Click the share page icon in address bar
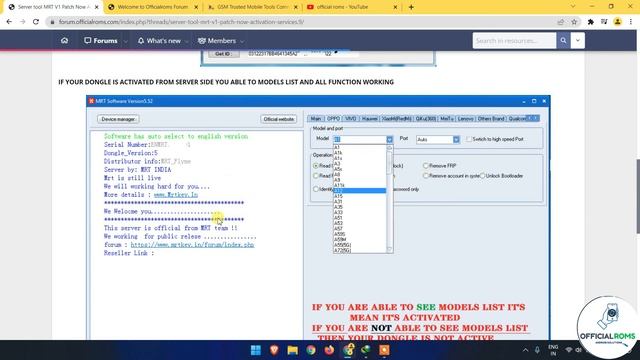 561,22
